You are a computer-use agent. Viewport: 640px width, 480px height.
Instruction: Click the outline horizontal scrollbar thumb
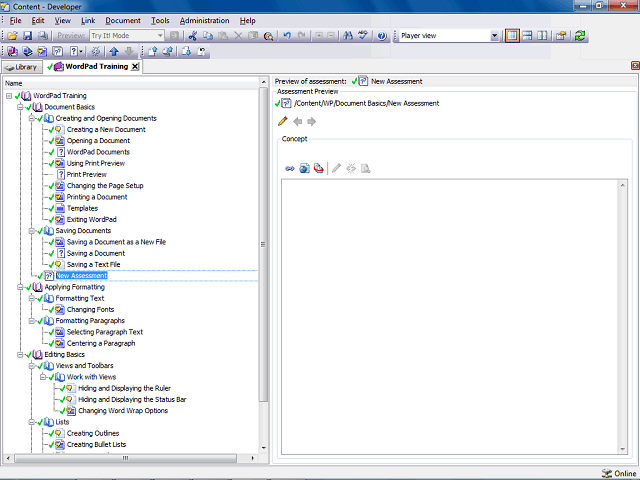[126, 458]
